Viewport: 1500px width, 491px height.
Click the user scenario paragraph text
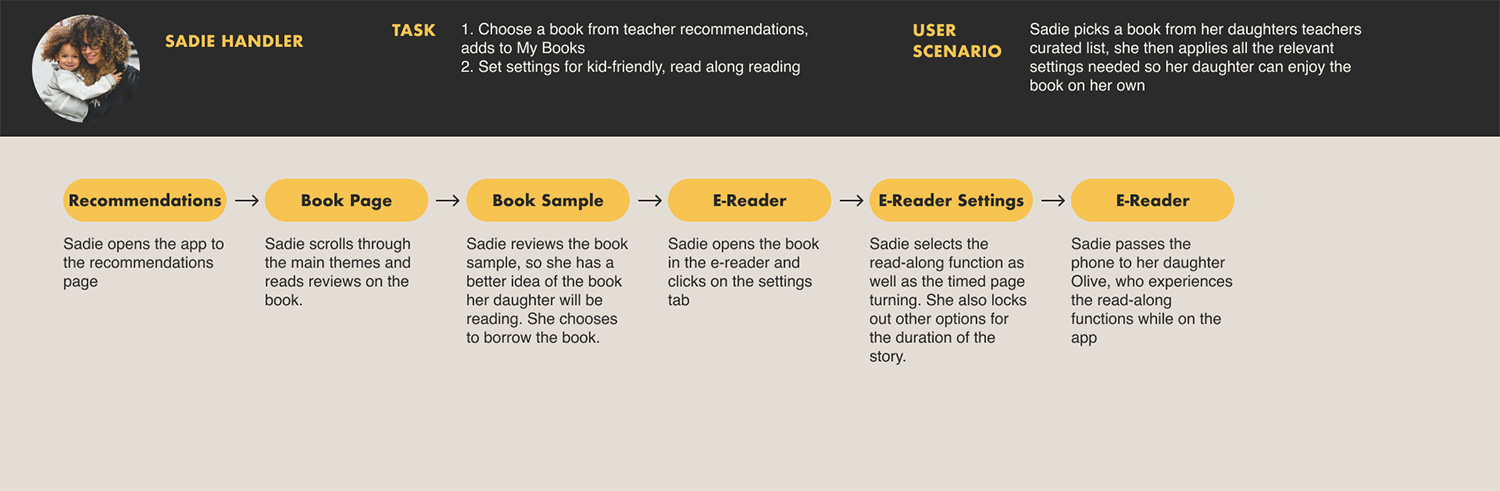[x=1195, y=57]
